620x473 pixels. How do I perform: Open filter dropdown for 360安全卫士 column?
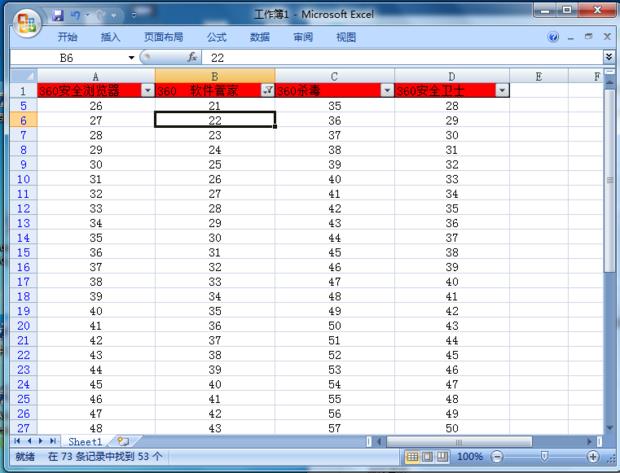502,90
